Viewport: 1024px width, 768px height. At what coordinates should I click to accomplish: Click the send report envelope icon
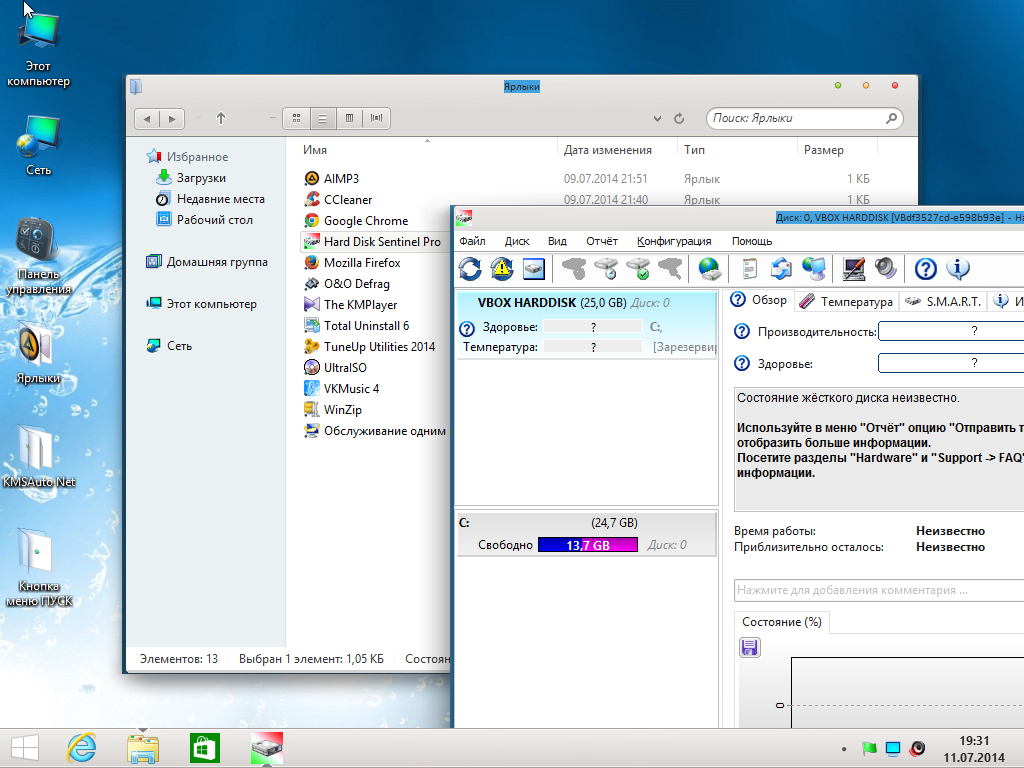click(782, 268)
